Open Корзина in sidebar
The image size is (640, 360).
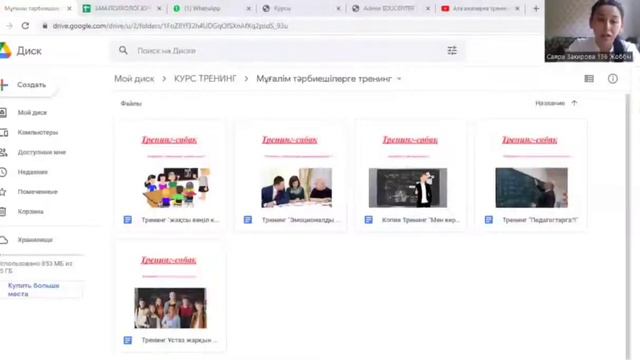click(x=30, y=211)
